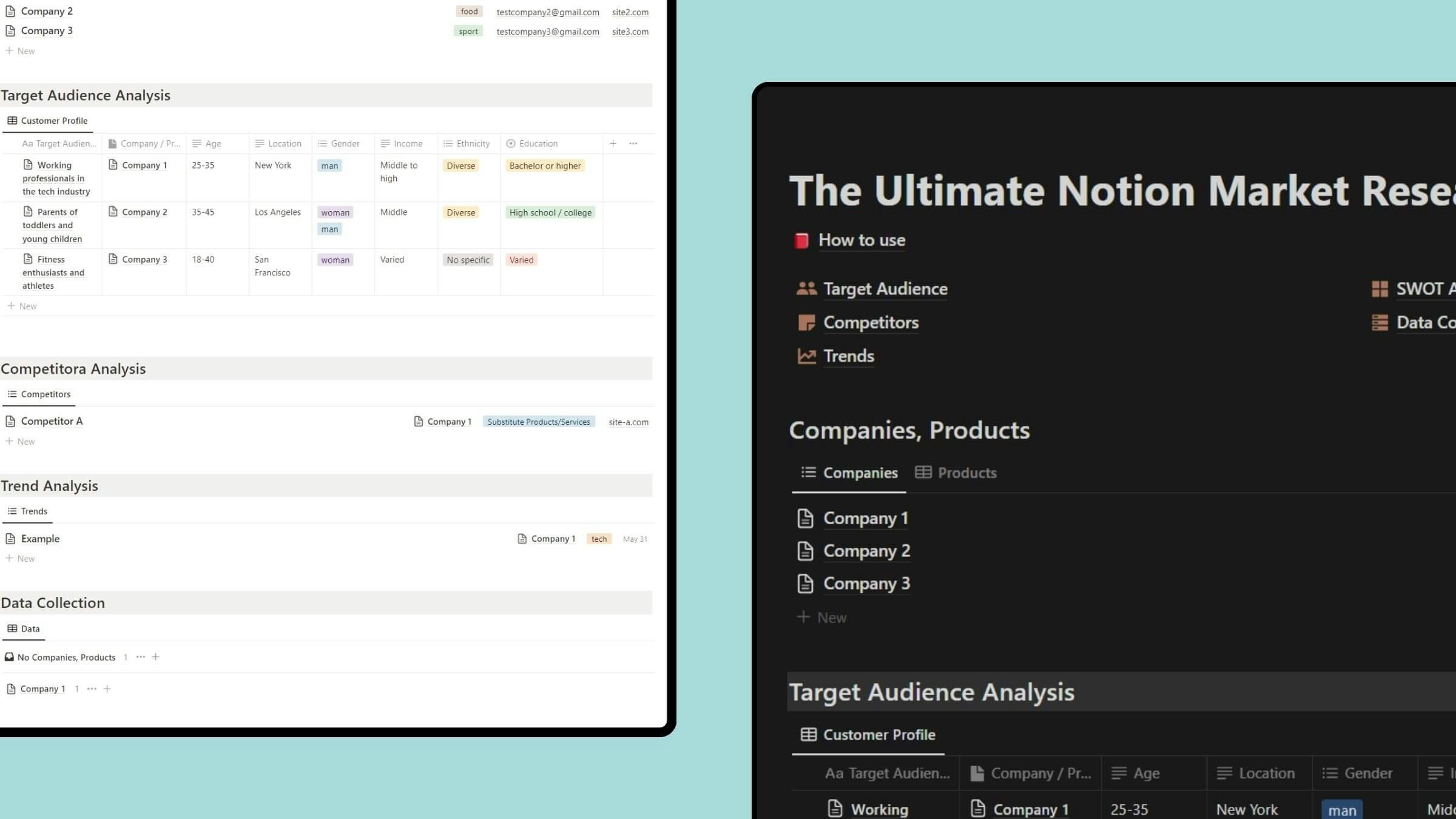Click the Location column header in light table
The image size is (1456, 819).
point(280,144)
